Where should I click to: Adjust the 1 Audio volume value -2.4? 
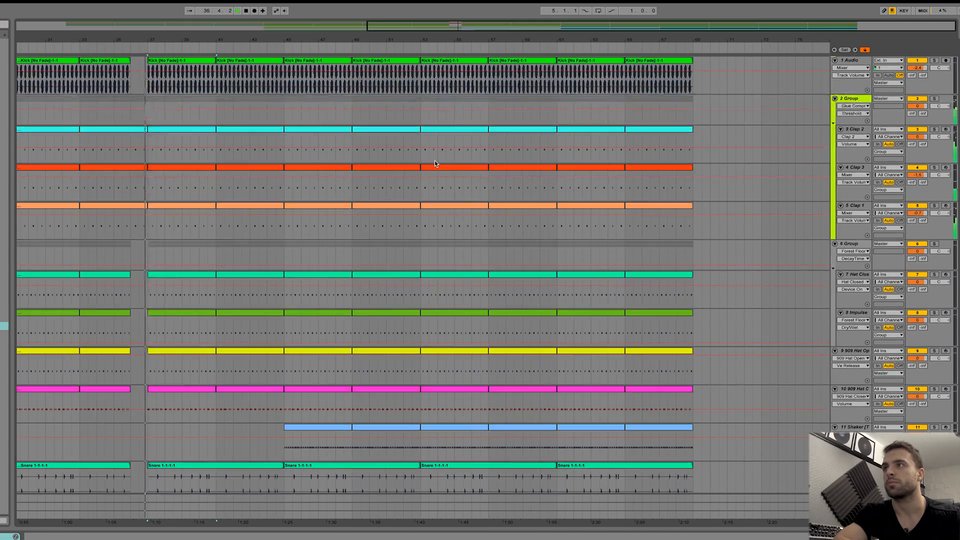917,68
